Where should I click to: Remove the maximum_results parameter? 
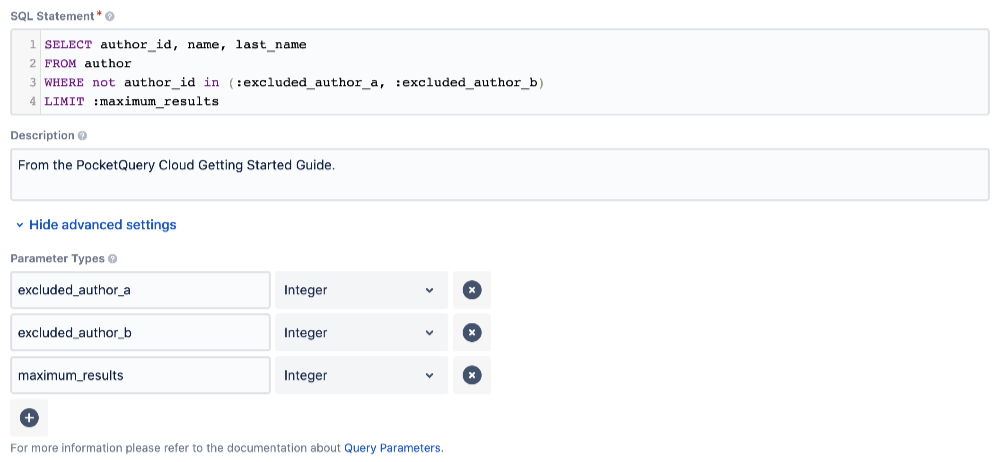point(472,376)
